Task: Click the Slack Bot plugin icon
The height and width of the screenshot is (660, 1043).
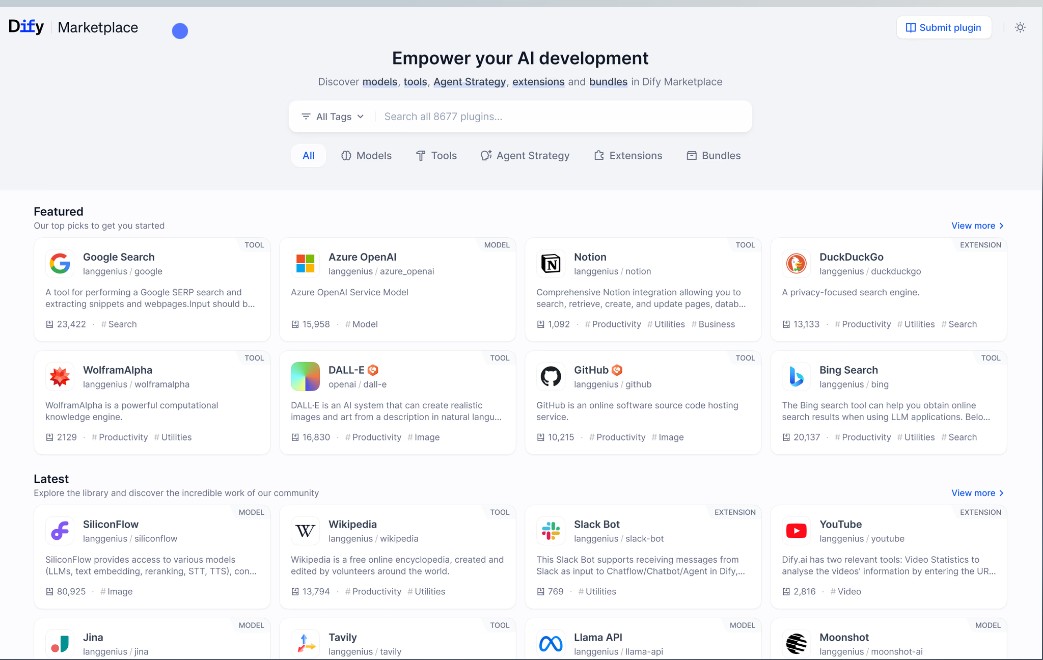Action: pos(551,531)
